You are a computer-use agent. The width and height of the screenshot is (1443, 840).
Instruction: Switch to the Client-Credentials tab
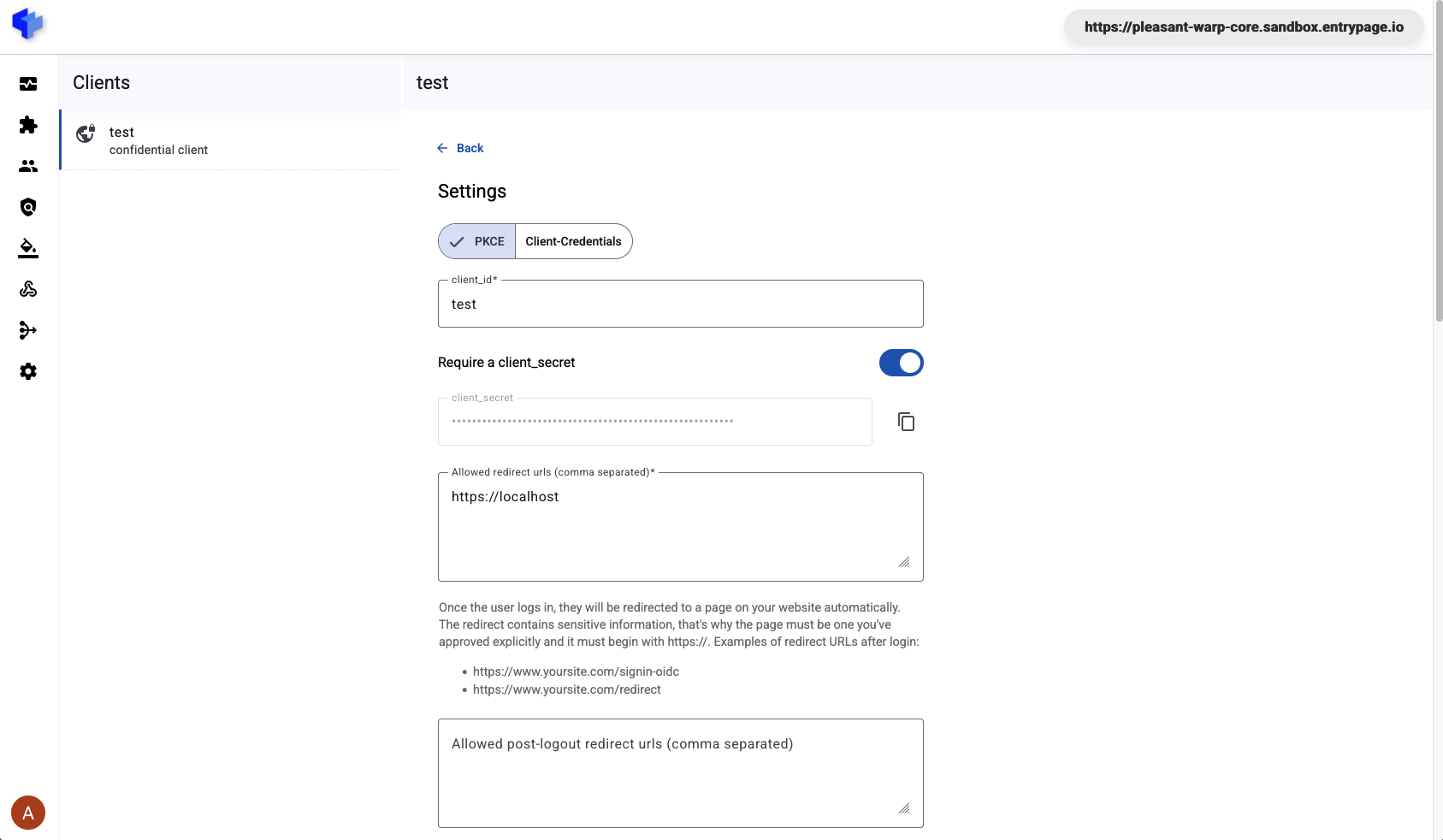click(x=572, y=241)
